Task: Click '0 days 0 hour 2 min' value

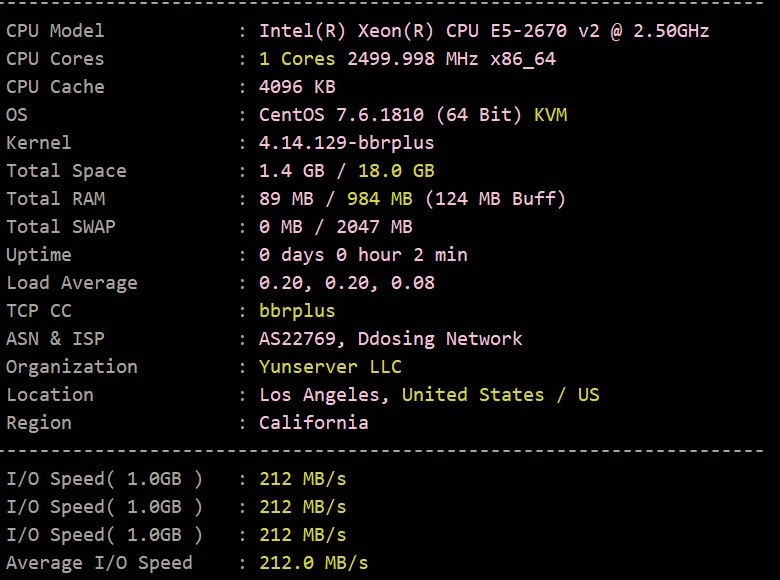Action: [x=363, y=255]
